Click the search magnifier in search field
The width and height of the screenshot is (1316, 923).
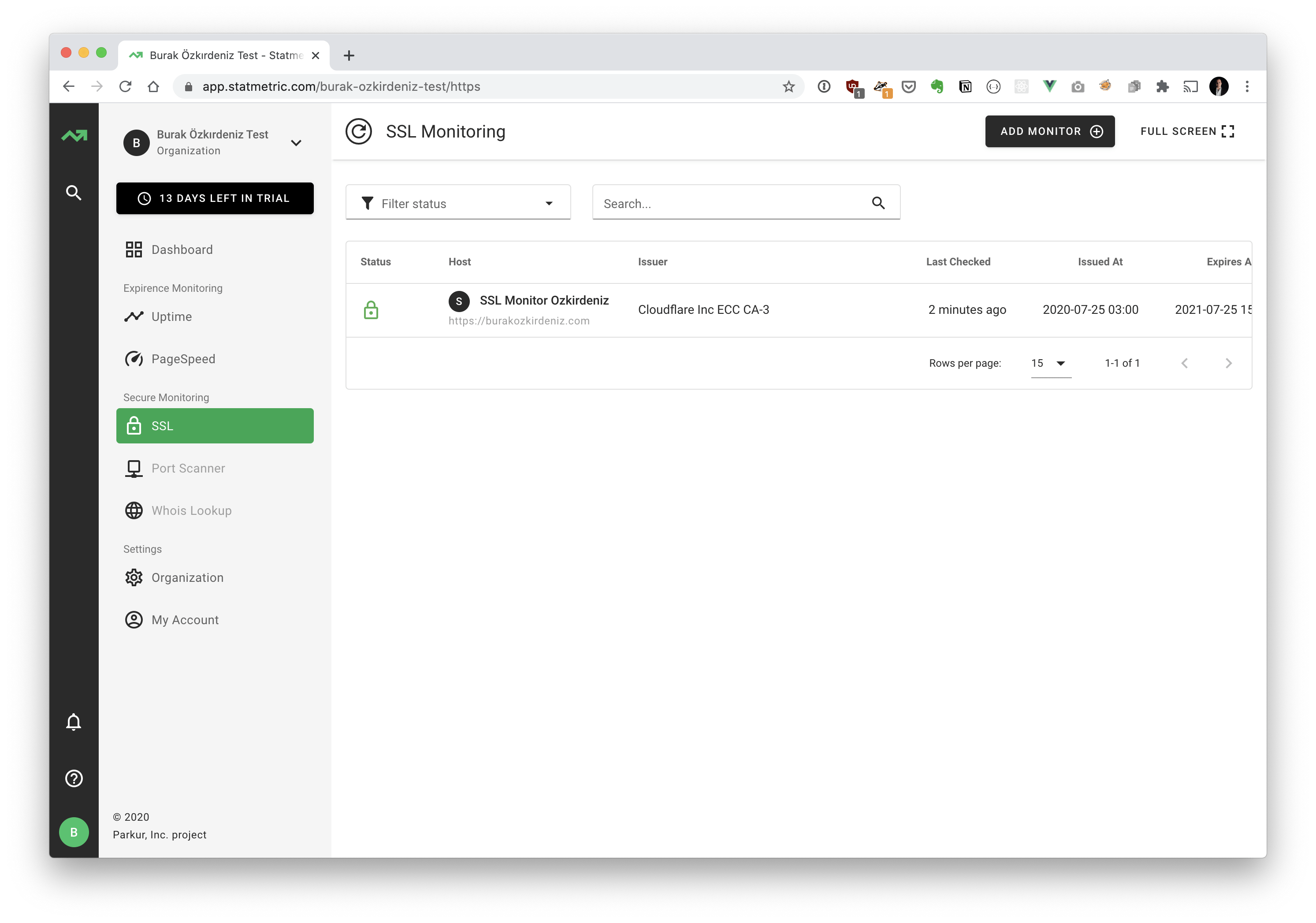click(x=878, y=203)
